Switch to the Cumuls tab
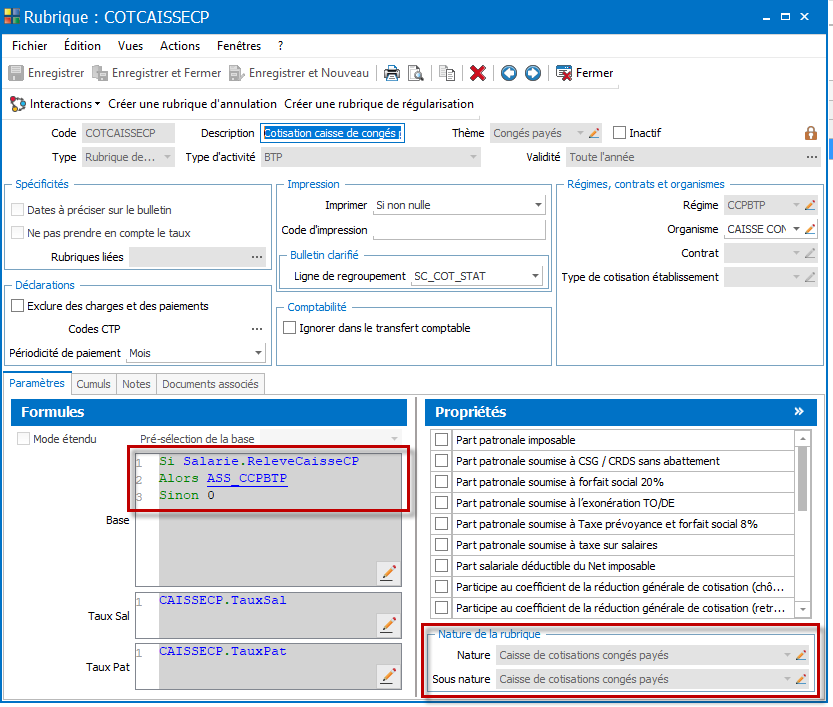Viewport: 833px width, 707px height. coord(94,384)
